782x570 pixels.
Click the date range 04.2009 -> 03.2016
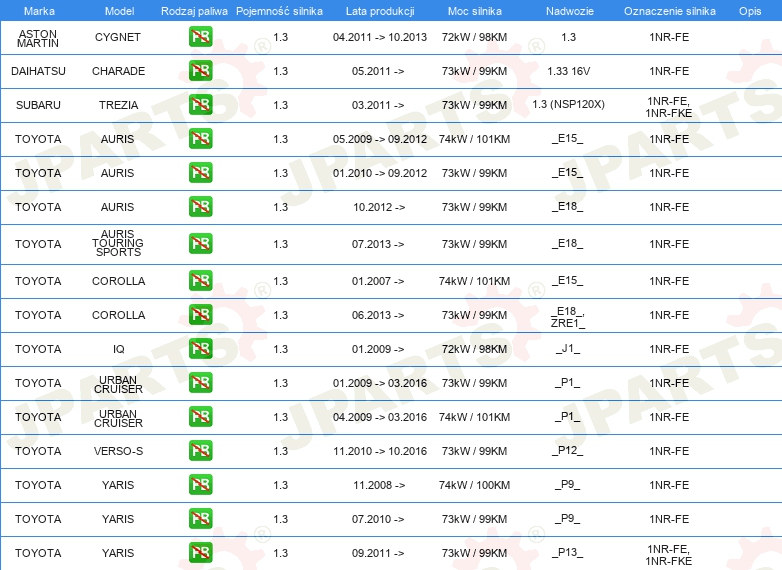(x=380, y=416)
